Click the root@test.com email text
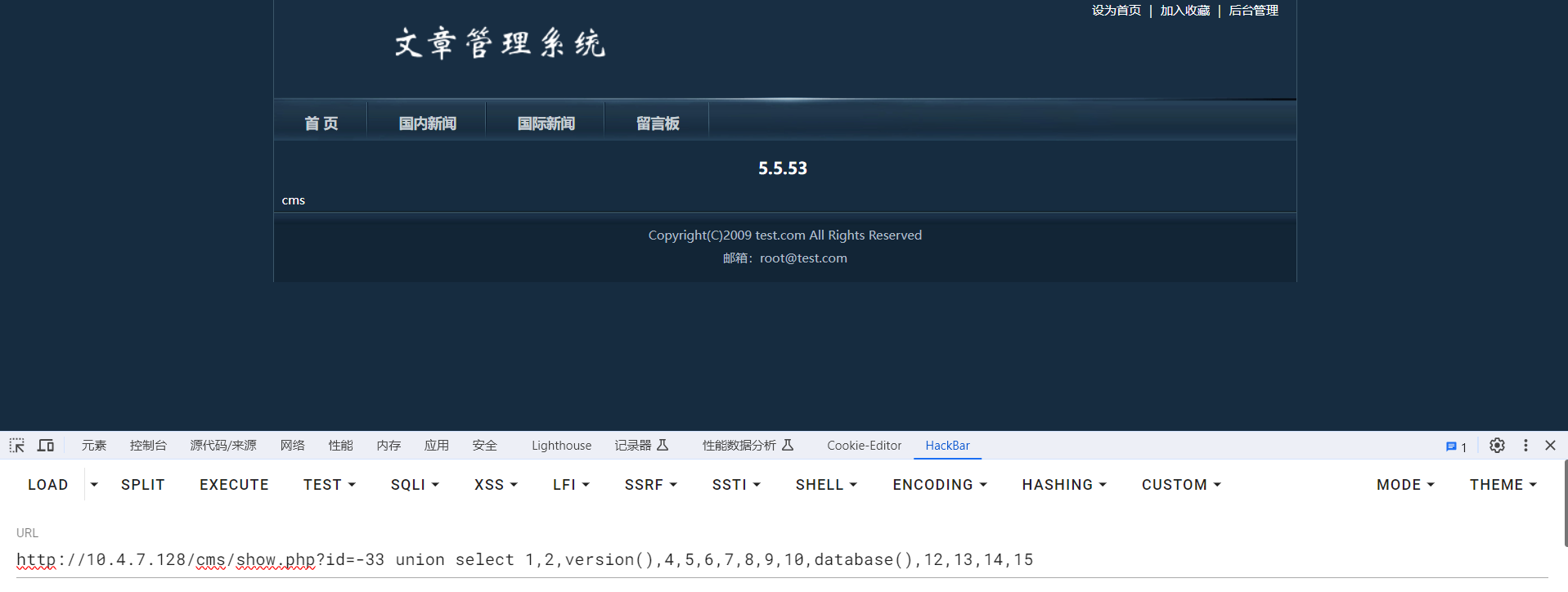Image resolution: width=1568 pixels, height=592 pixels. tap(803, 258)
